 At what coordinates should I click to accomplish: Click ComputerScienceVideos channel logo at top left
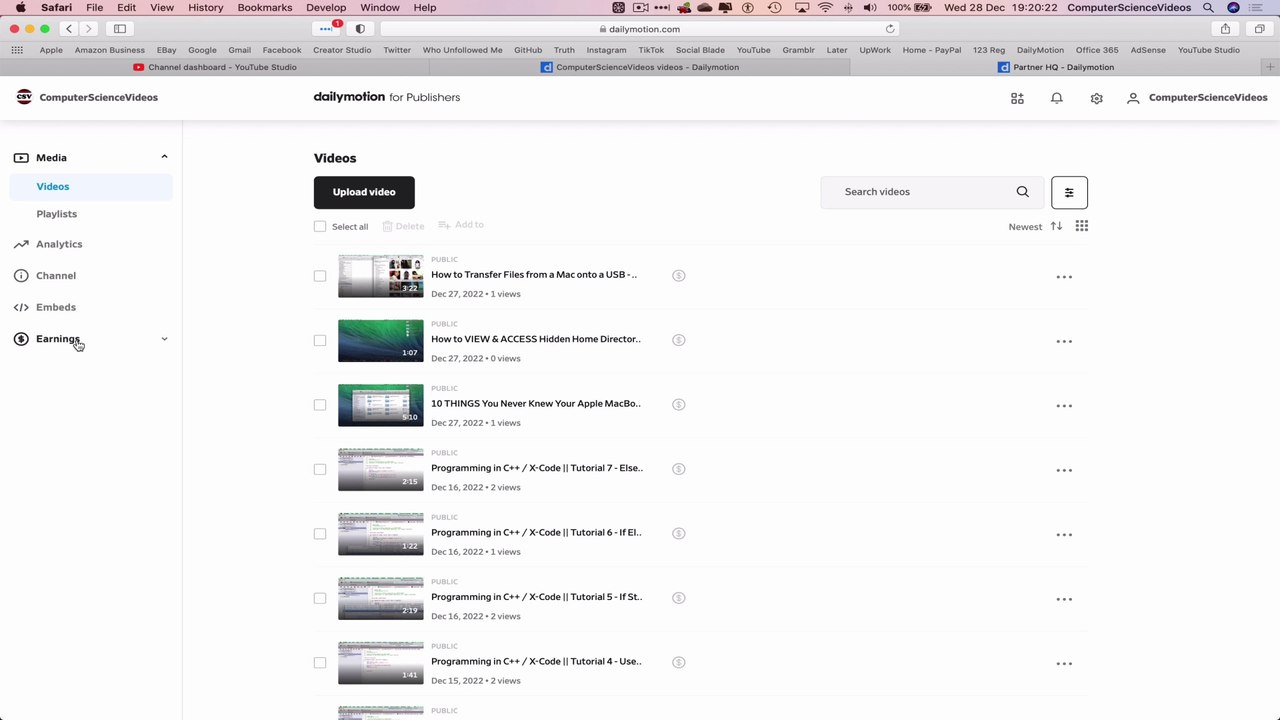24,97
